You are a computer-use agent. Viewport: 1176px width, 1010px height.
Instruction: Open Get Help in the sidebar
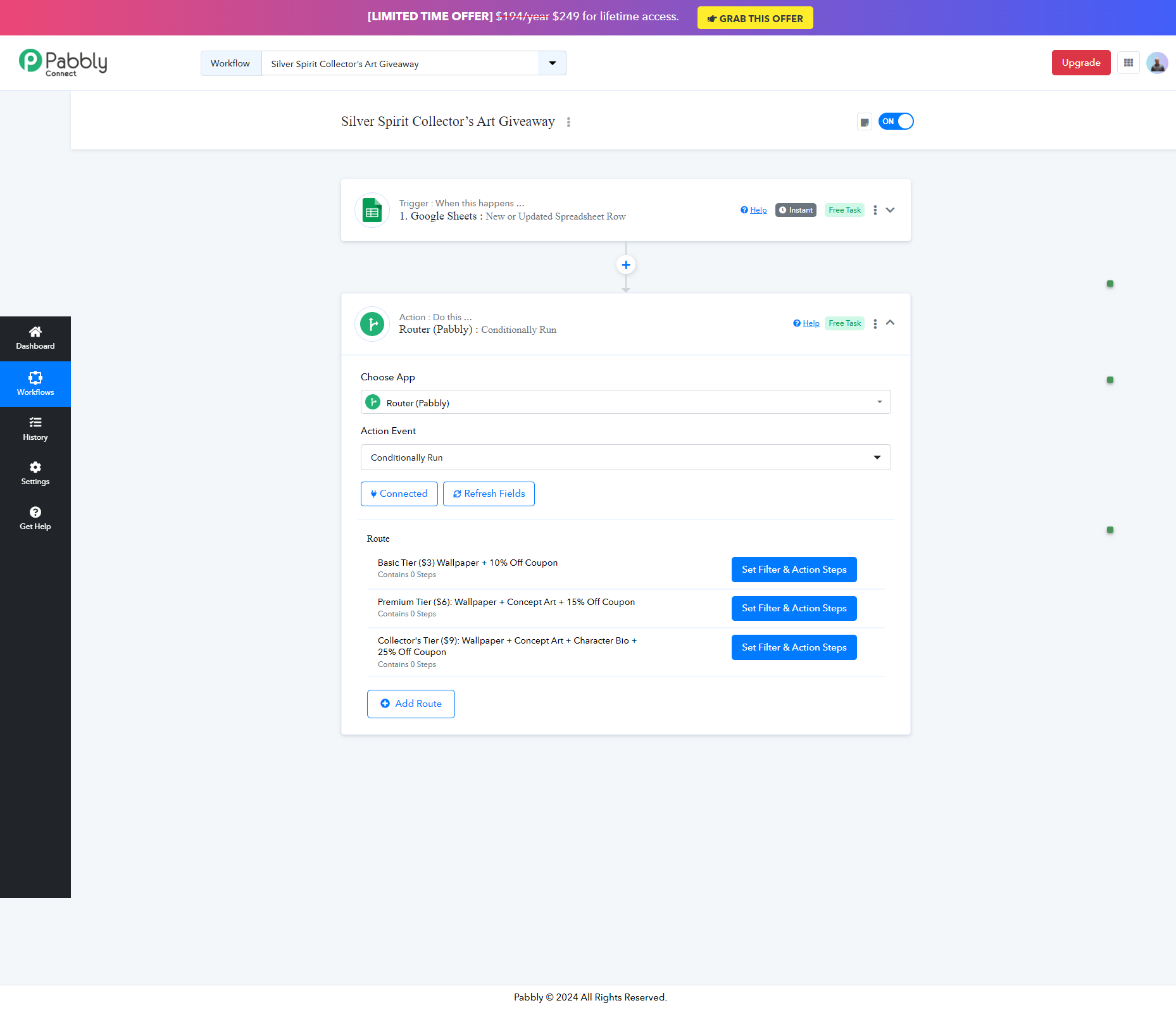35,519
